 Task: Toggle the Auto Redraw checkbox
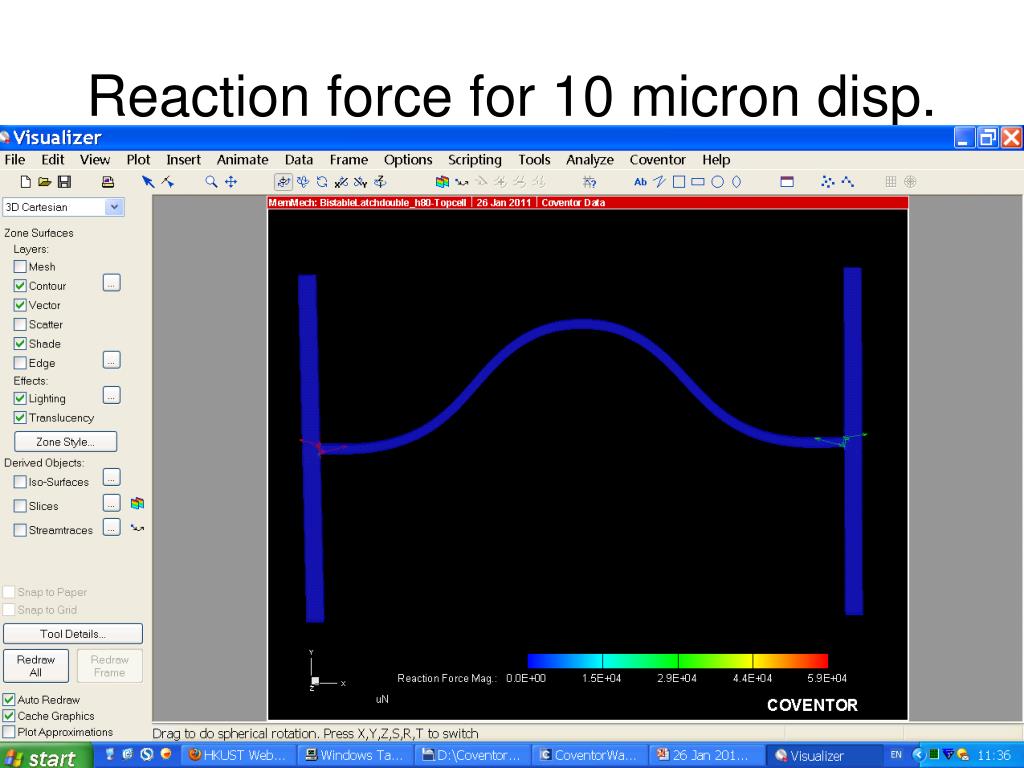(x=9, y=699)
